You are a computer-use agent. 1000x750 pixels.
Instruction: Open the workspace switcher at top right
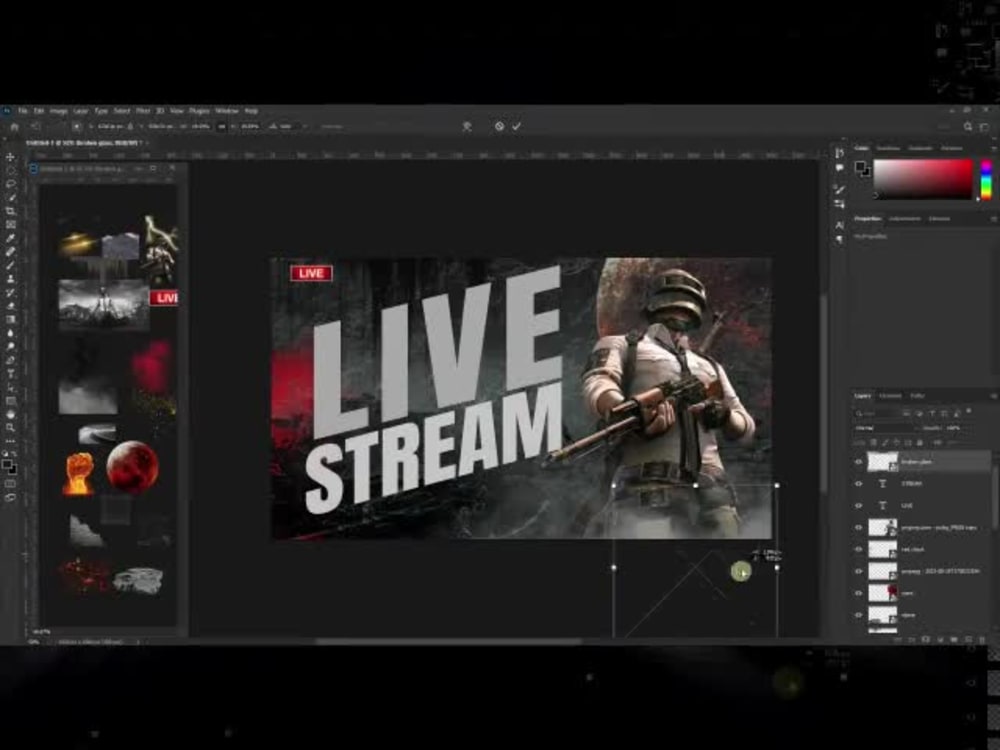(984, 126)
